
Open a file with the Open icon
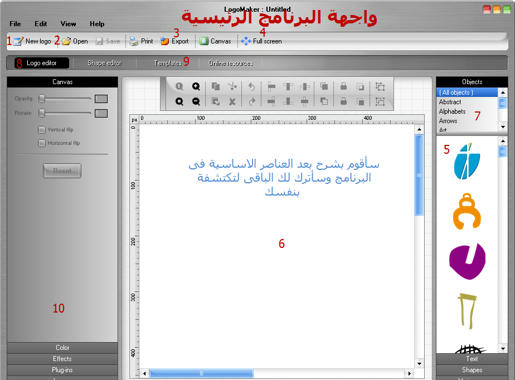click(x=66, y=41)
